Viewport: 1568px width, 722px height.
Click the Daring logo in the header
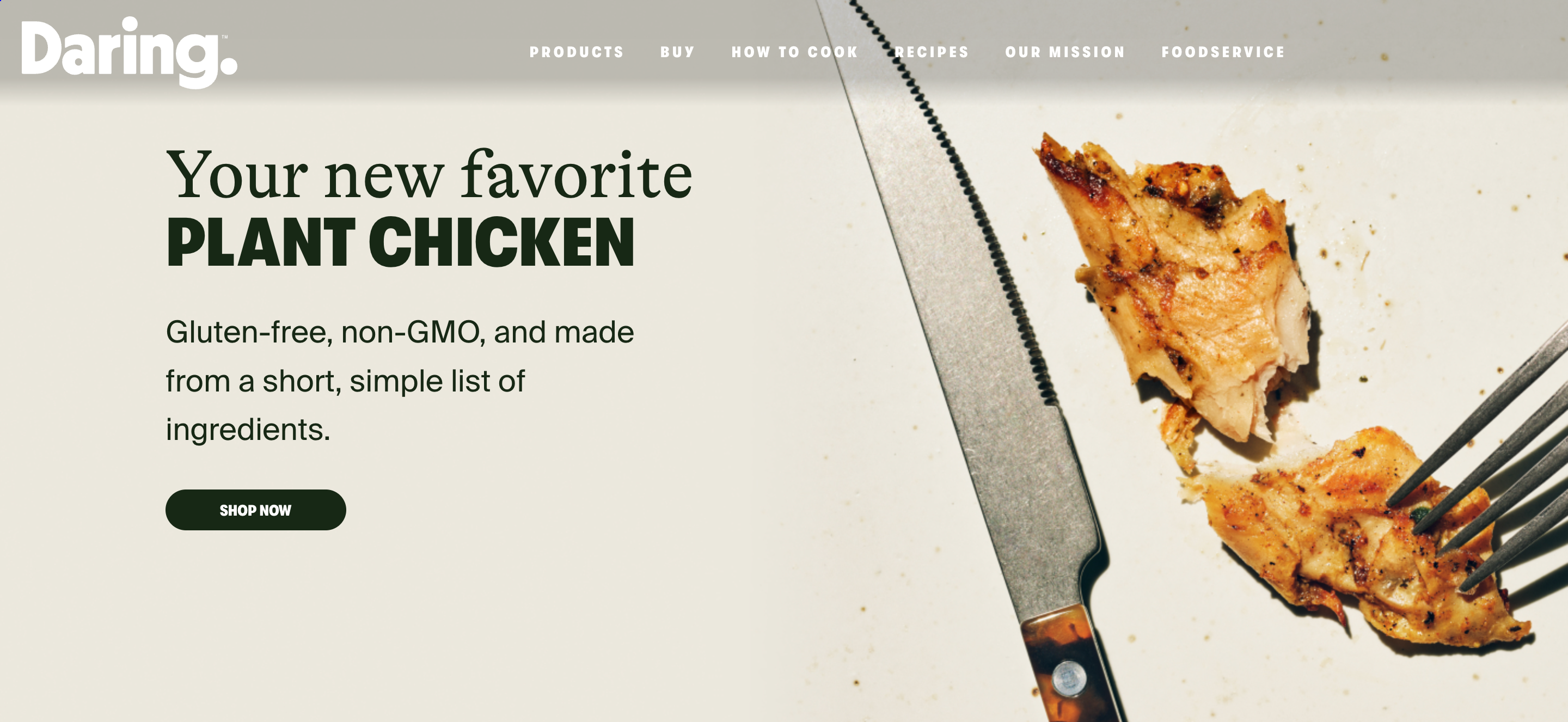[129, 52]
